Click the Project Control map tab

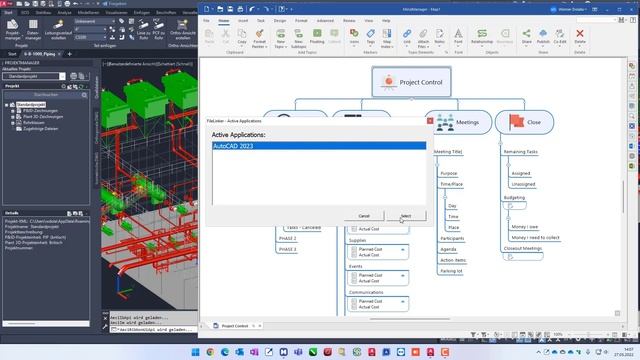pos(234,326)
